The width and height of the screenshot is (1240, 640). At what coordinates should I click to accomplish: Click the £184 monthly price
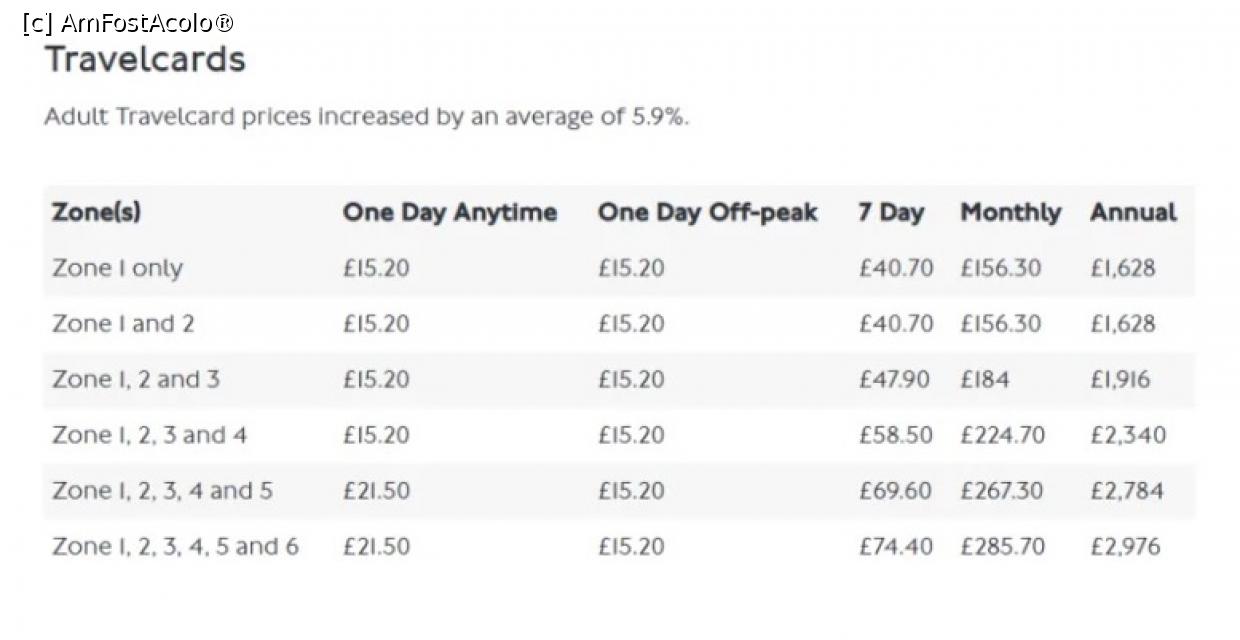(985, 380)
